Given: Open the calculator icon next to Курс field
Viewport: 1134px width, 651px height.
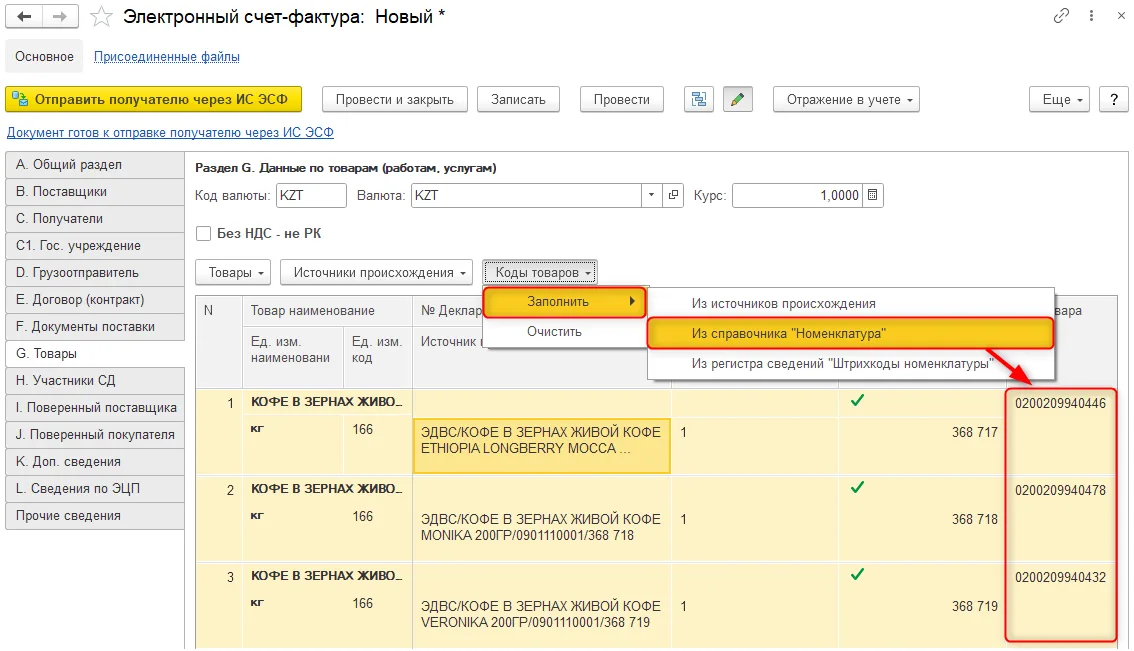Looking at the screenshot, I should coord(873,195).
